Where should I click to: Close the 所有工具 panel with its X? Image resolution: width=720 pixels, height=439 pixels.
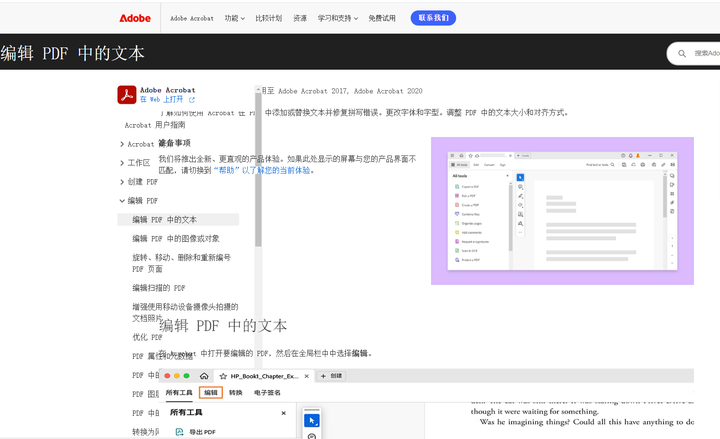[284, 413]
